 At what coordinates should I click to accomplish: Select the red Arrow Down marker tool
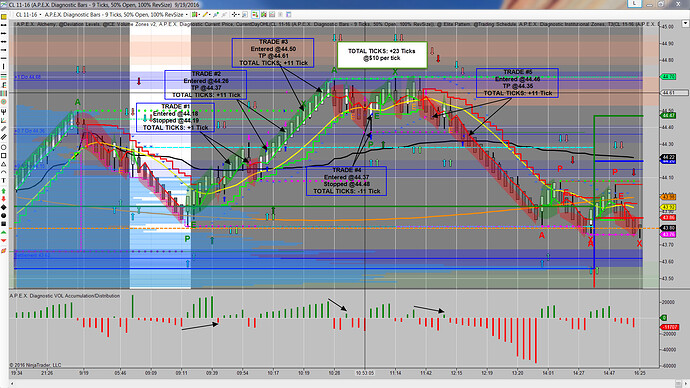pyautogui.click(x=4, y=199)
